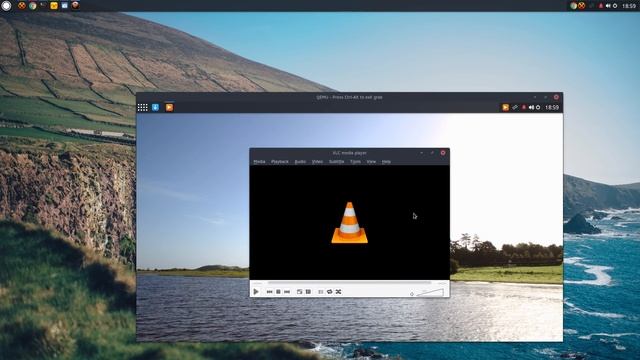Launch the orange cross-circle app in the host panel
Image resolution: width=640 pixels, height=360 pixels.
coord(22,6)
